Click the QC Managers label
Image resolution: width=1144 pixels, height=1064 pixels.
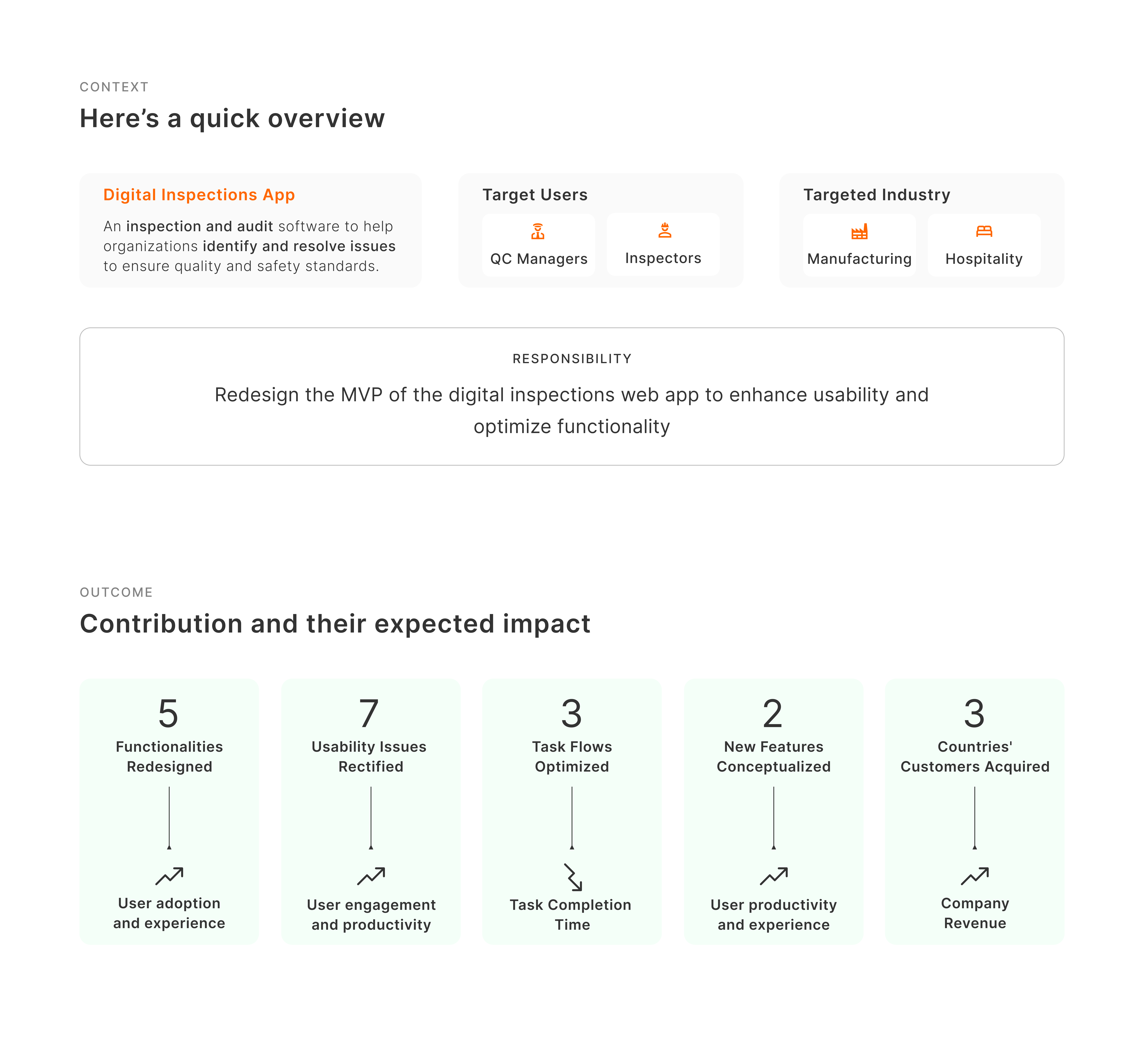pyautogui.click(x=539, y=259)
